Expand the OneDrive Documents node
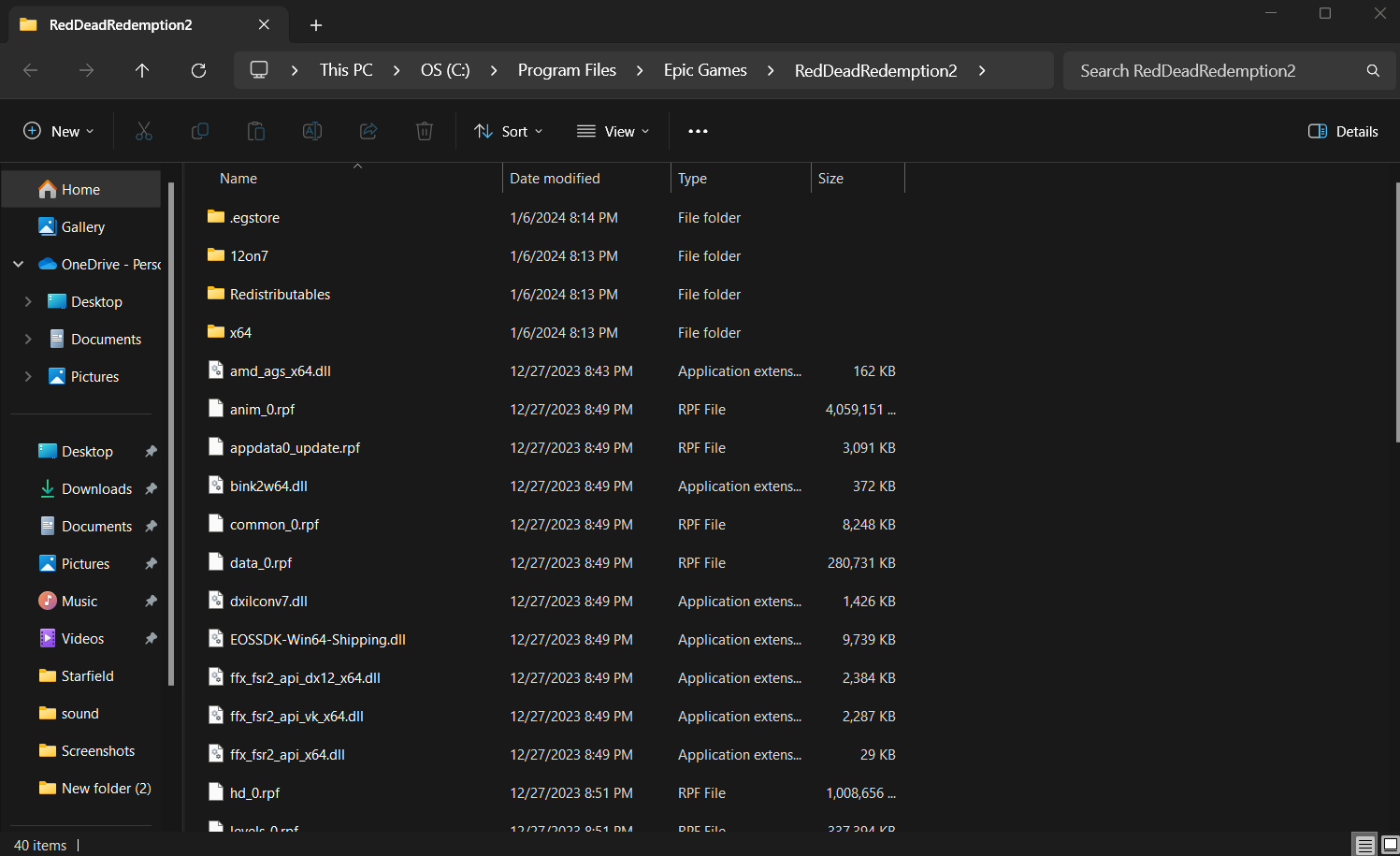The image size is (1400, 856). click(28, 339)
